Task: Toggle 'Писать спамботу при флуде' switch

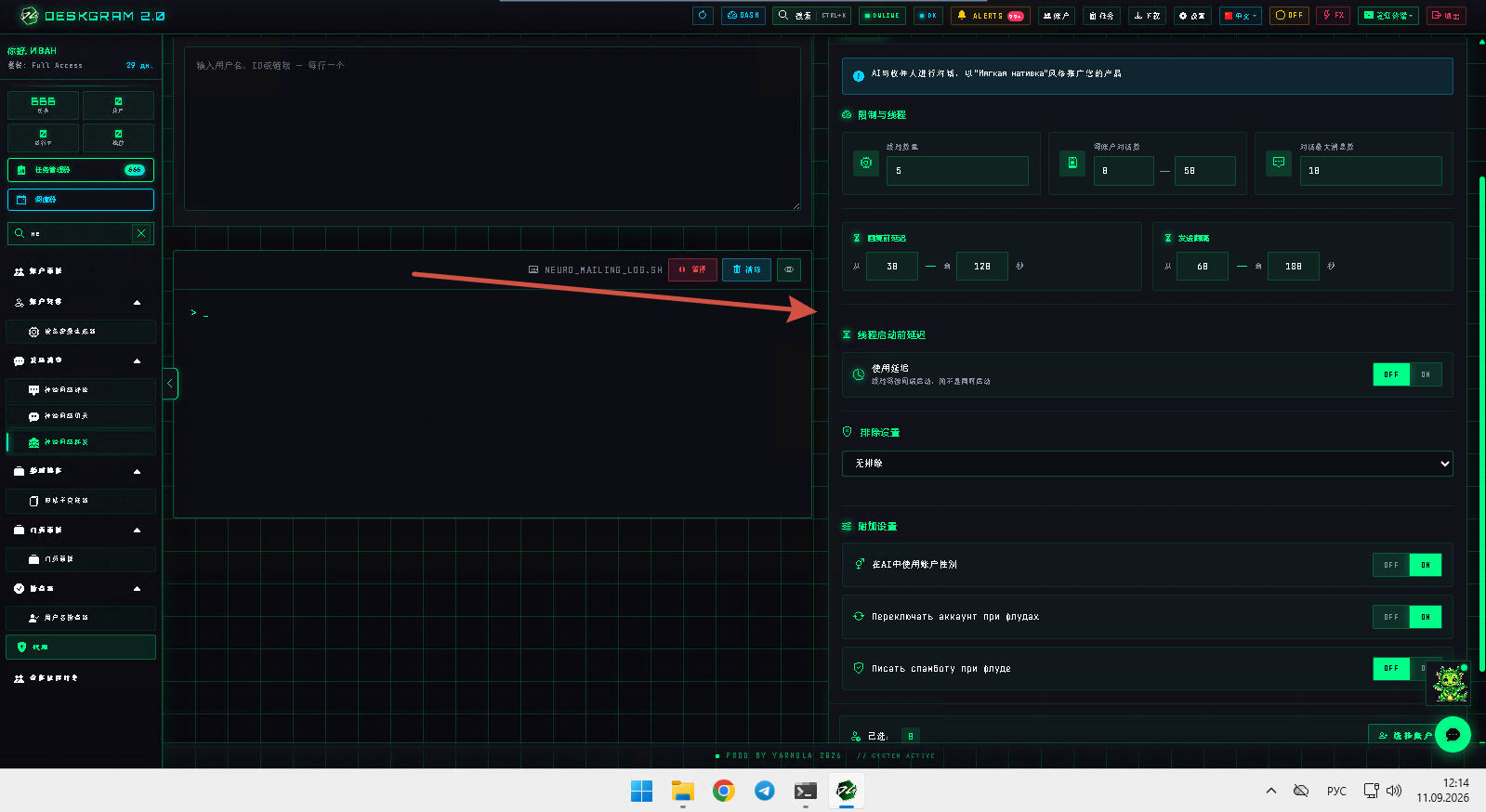Action: 1407,668
